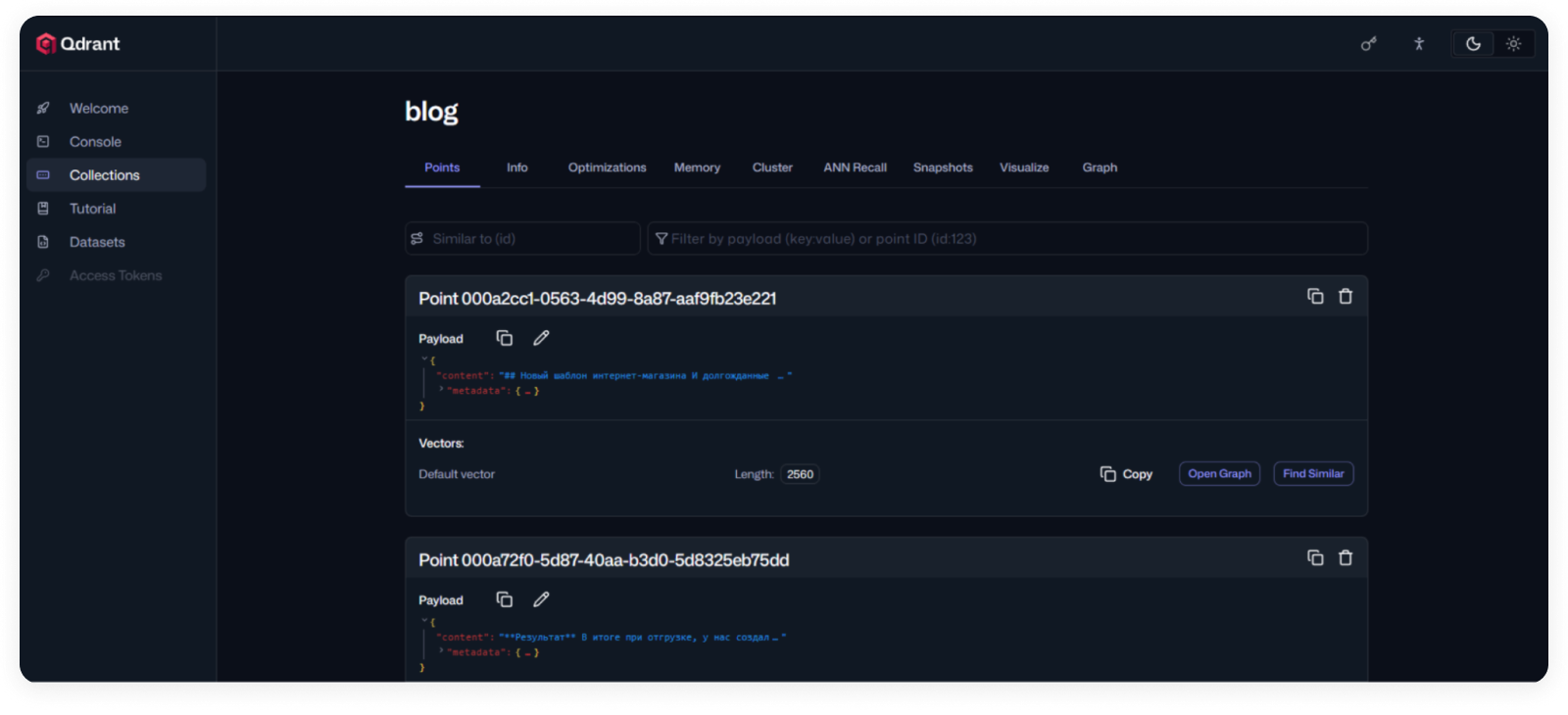Click the Tutorial book icon
This screenshot has height=715, width=1568.
(x=43, y=208)
